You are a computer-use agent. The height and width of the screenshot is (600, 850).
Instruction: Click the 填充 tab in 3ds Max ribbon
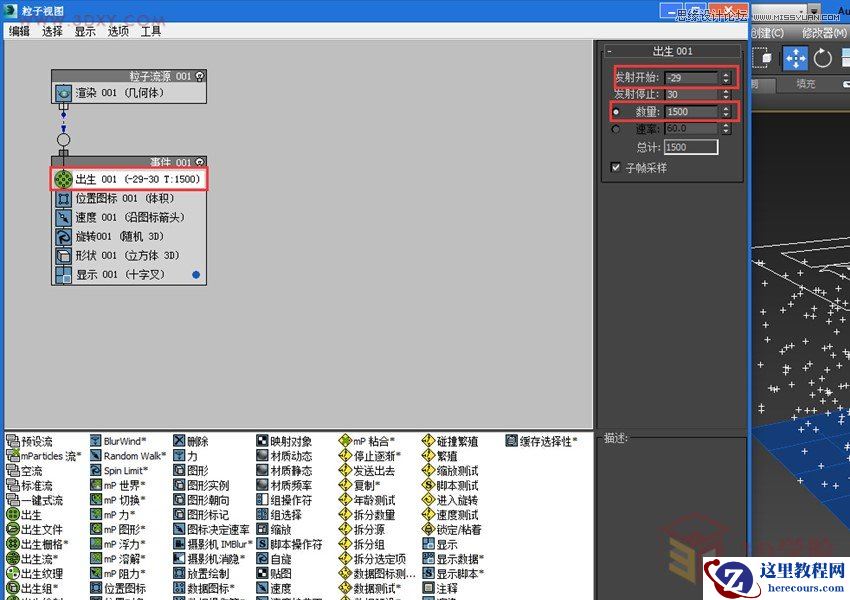point(805,84)
